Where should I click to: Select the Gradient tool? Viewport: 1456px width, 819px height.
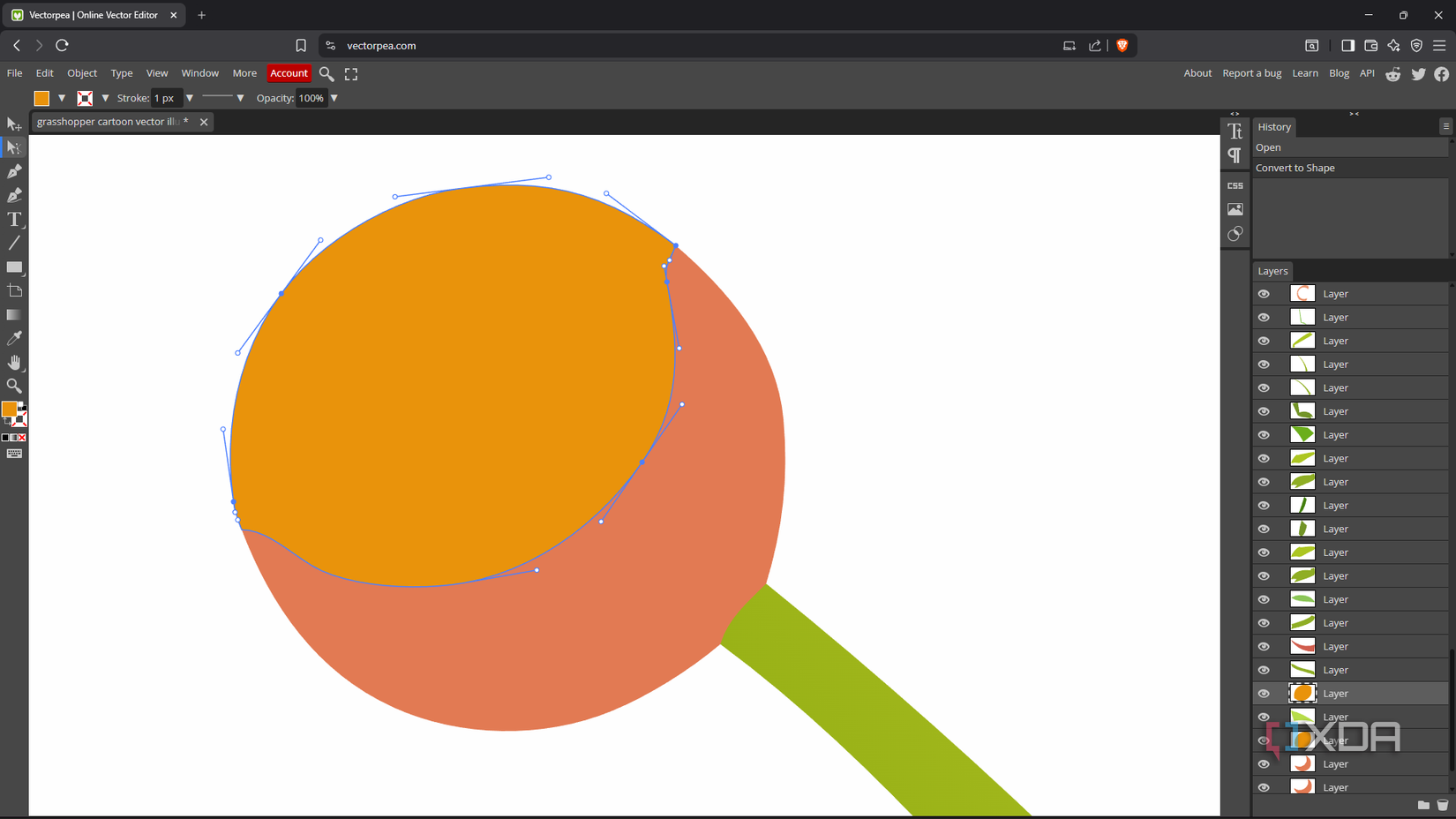[14, 315]
